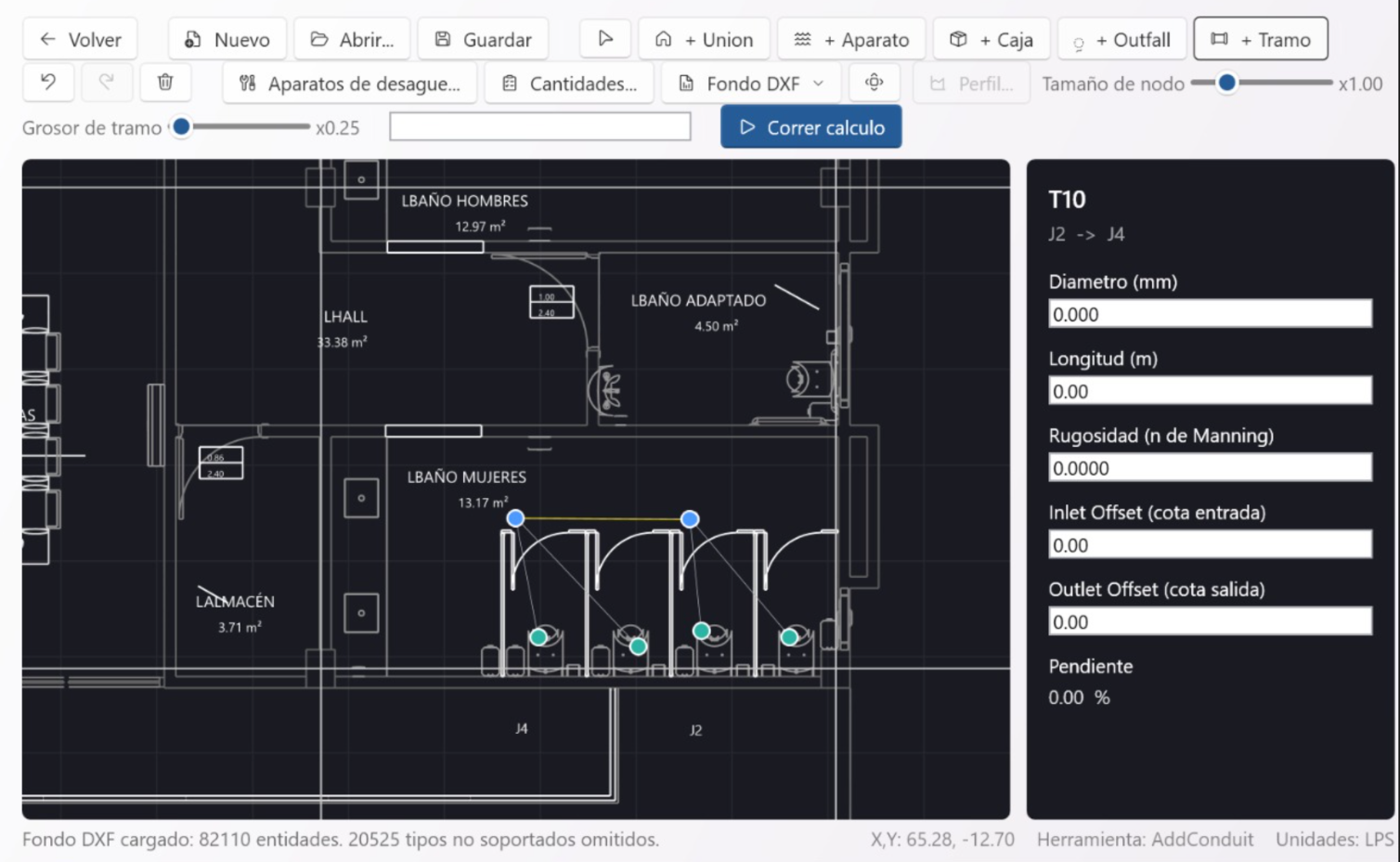Activate the + Caja box tool
The height and width of the screenshot is (862, 1400).
pyautogui.click(x=992, y=39)
